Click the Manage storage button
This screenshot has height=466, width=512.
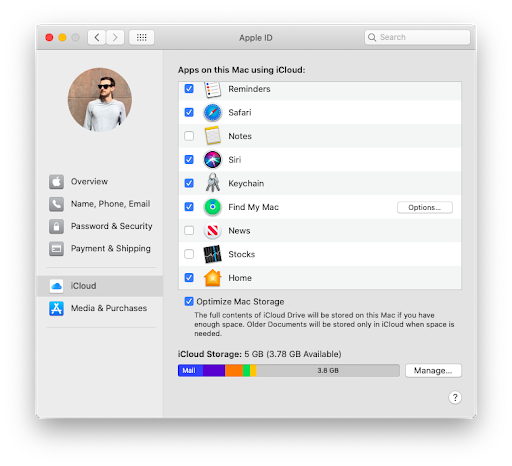(x=433, y=371)
